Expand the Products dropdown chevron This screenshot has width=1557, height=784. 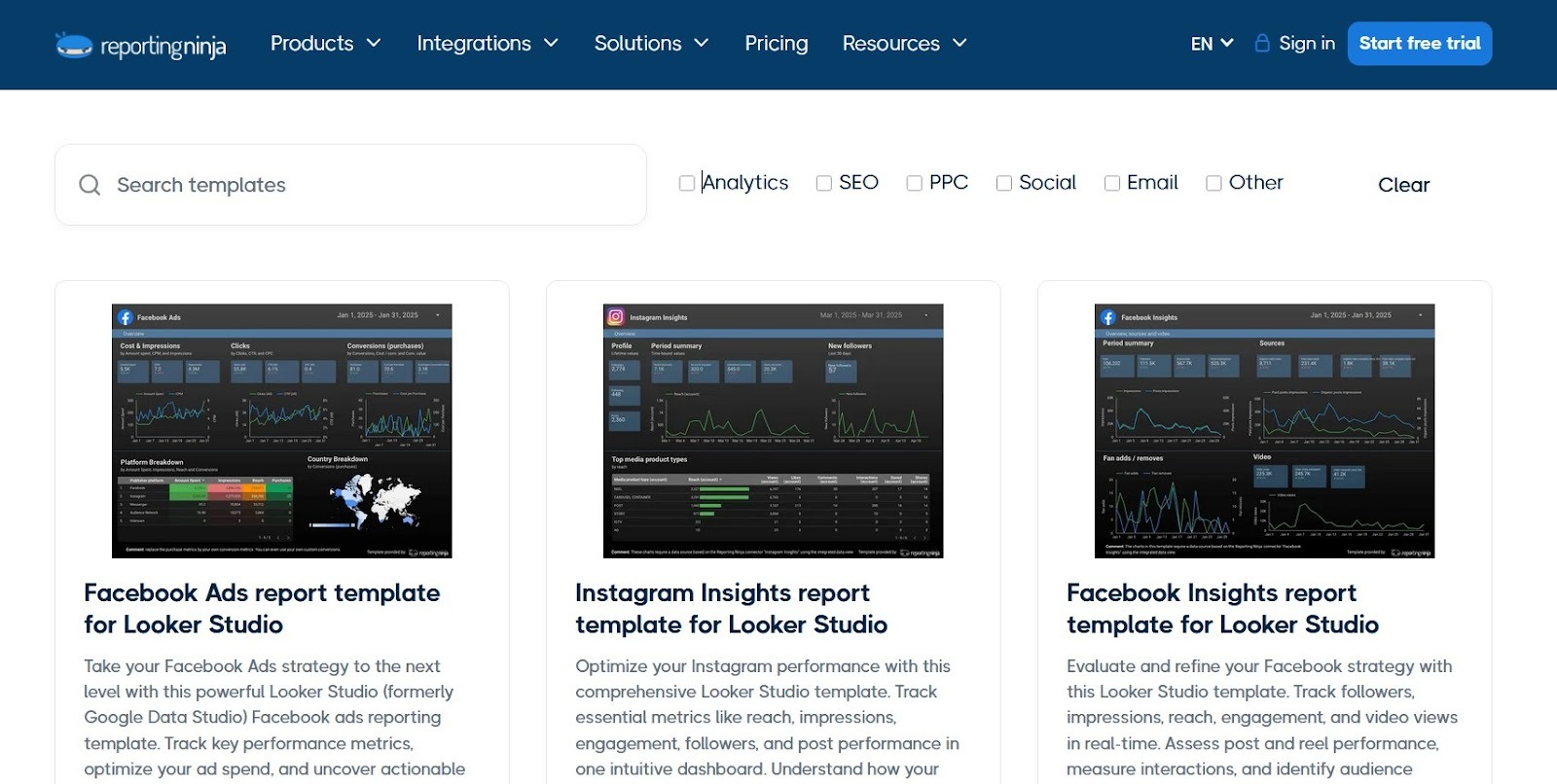(374, 44)
